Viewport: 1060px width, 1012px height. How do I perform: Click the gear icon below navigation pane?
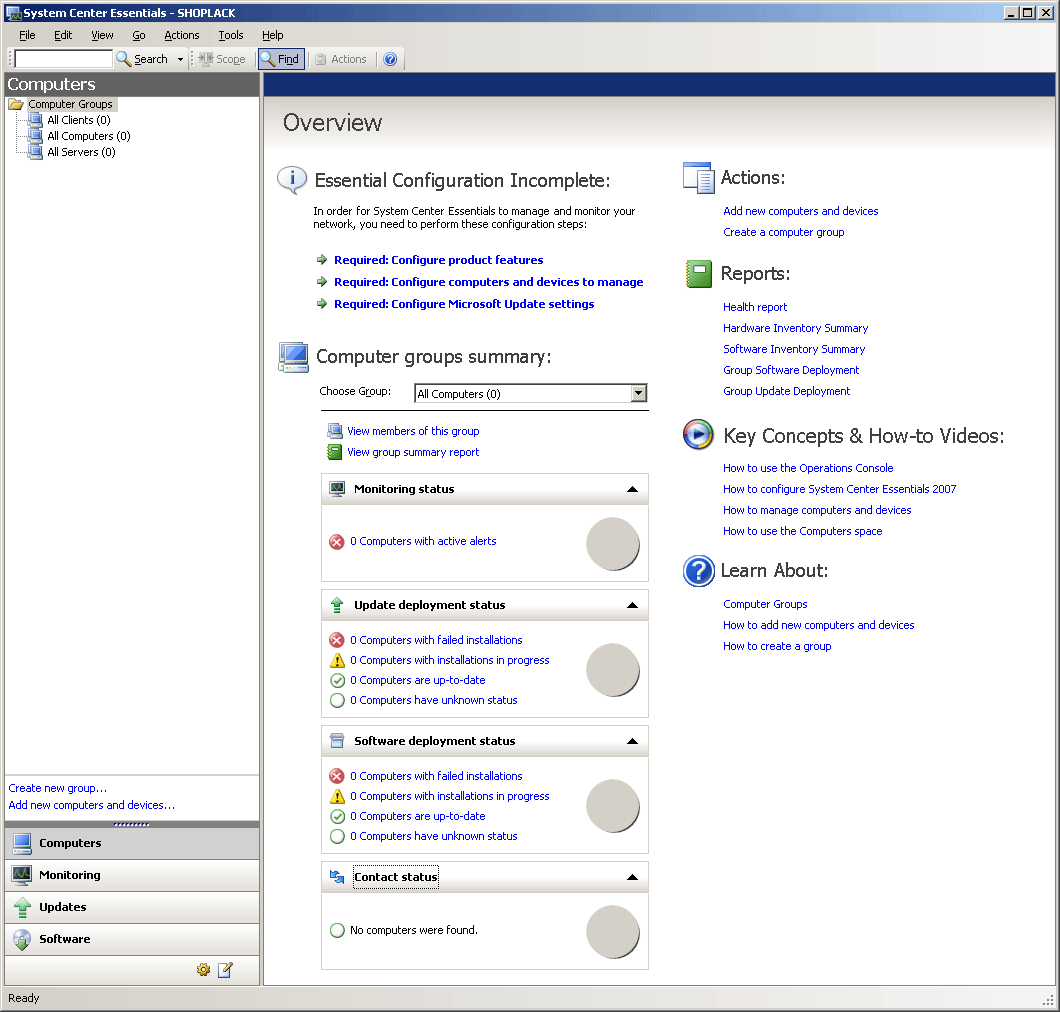coord(203,970)
